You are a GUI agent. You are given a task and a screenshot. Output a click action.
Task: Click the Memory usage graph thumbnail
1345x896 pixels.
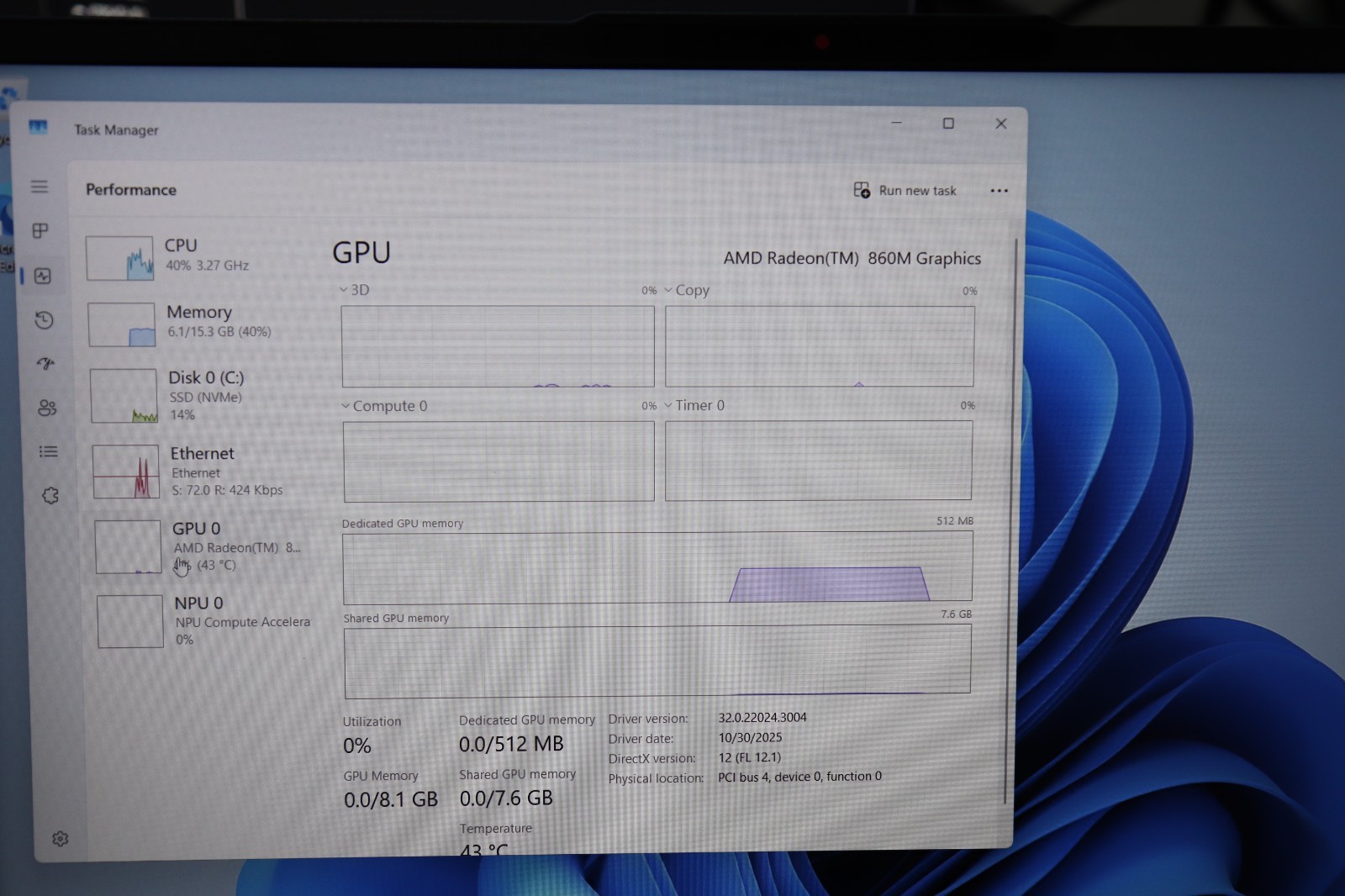pos(122,324)
